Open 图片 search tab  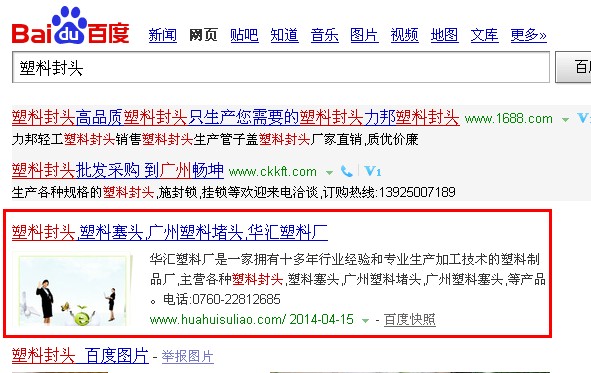pyautogui.click(x=364, y=35)
